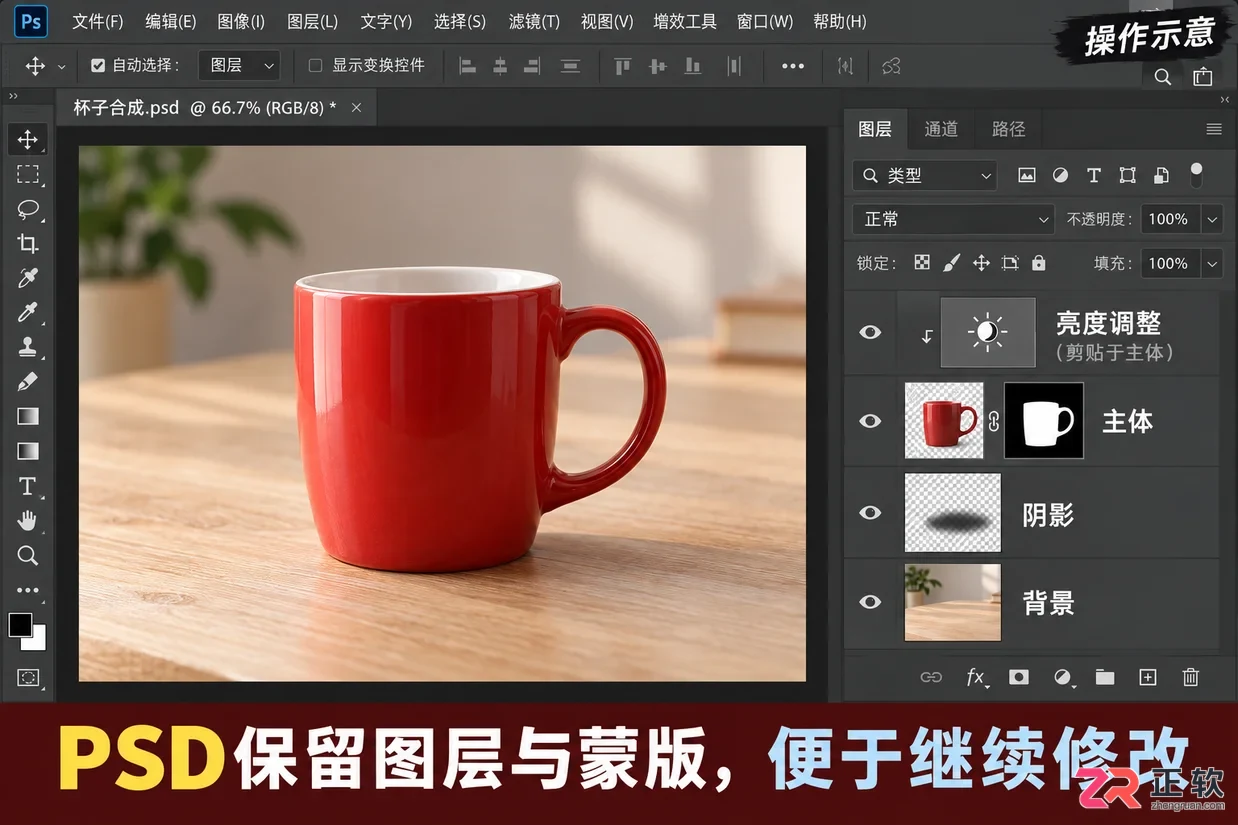The width and height of the screenshot is (1238, 825).
Task: Click the Align left edges icon
Action: pyautogui.click(x=467, y=66)
